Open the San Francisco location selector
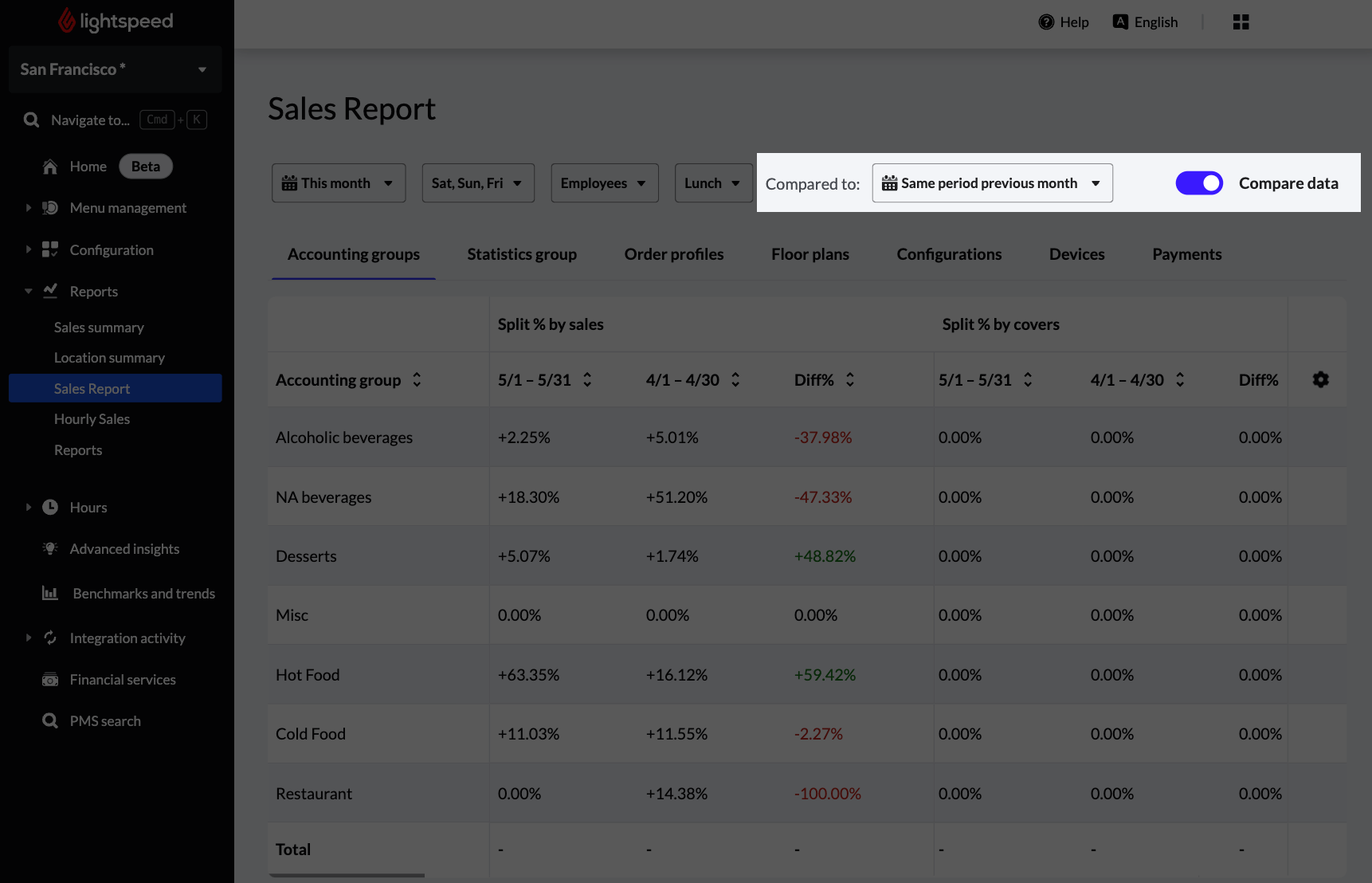1372x883 pixels. click(x=115, y=69)
